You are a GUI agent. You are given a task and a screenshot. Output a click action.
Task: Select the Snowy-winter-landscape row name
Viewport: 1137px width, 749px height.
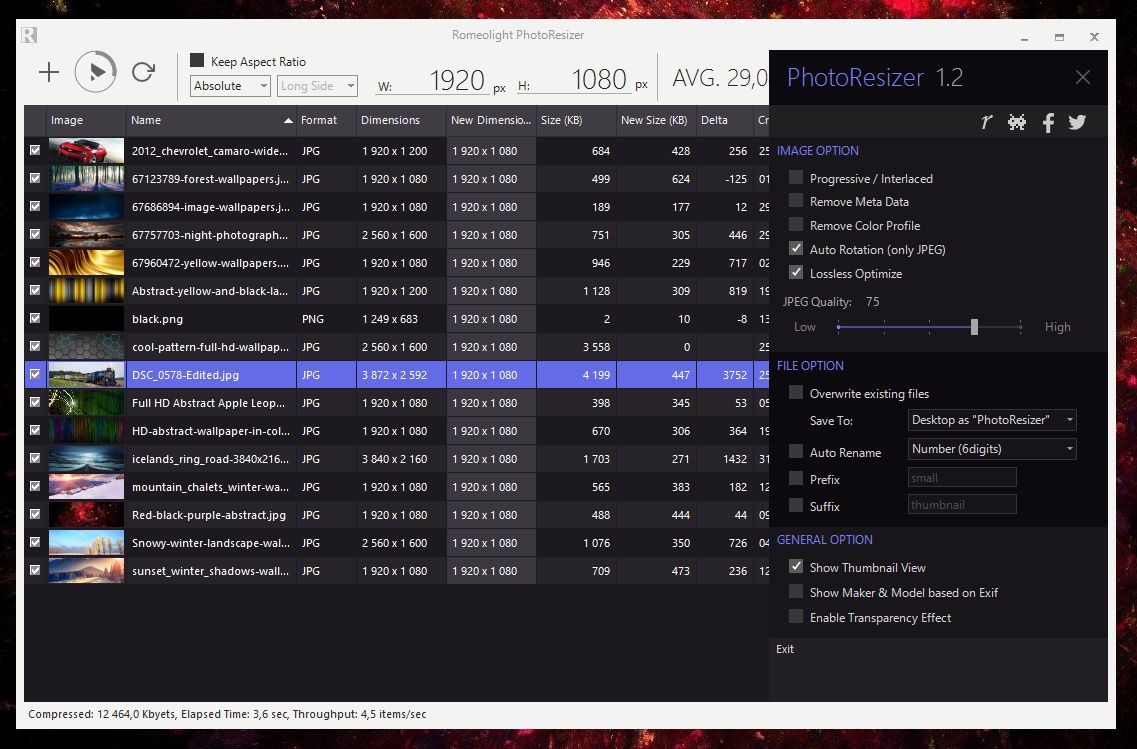pos(210,543)
